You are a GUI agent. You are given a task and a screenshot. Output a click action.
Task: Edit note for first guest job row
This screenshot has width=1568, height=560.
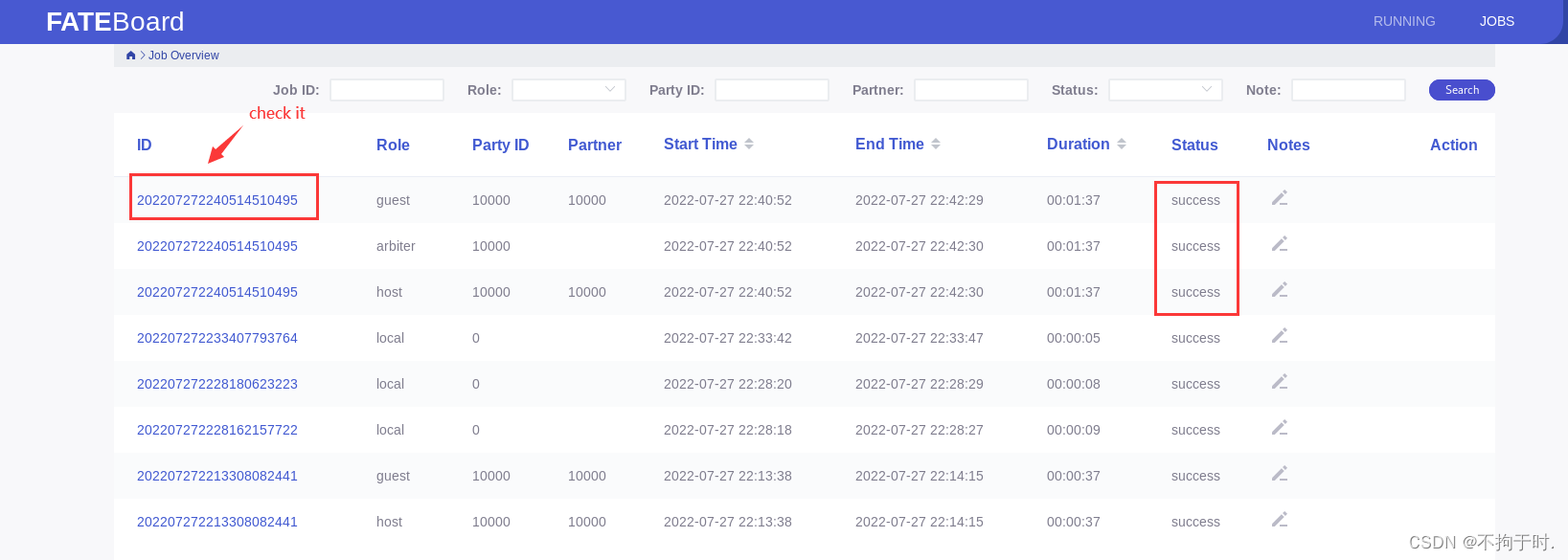tap(1280, 198)
